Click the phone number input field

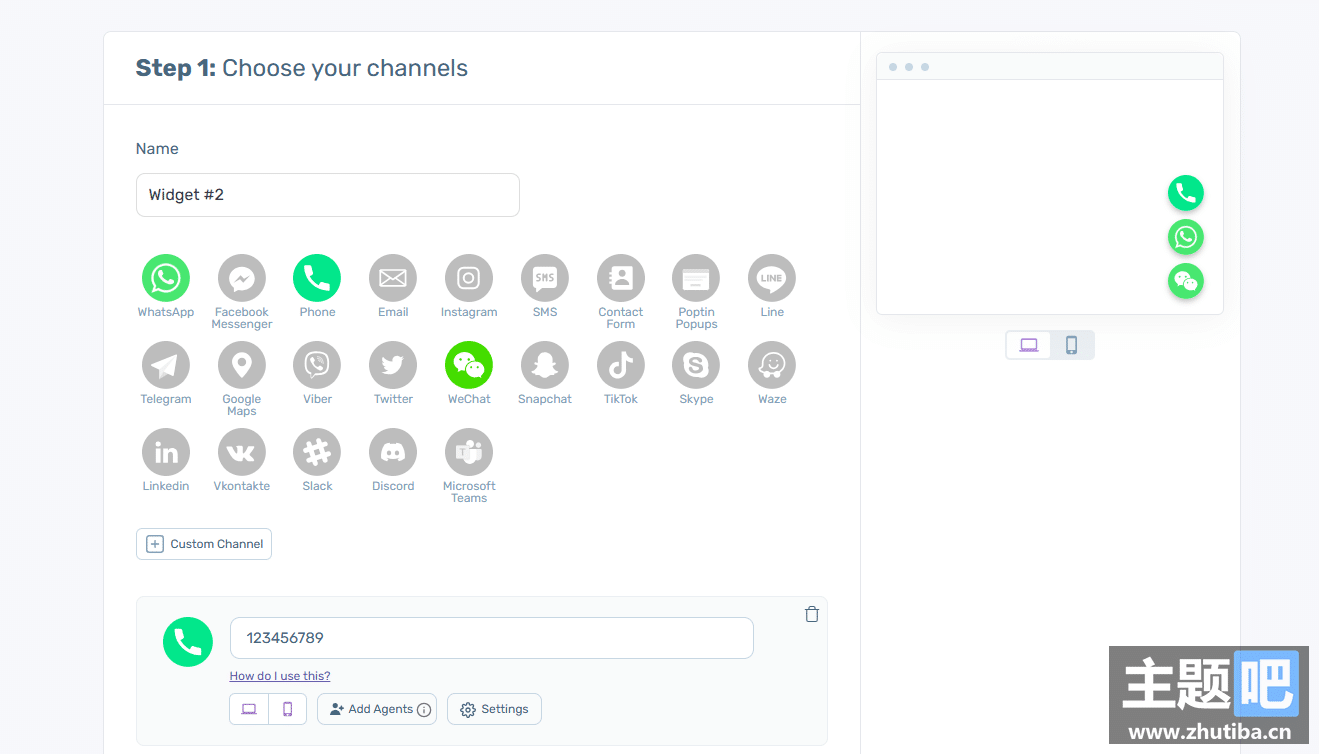(492, 638)
